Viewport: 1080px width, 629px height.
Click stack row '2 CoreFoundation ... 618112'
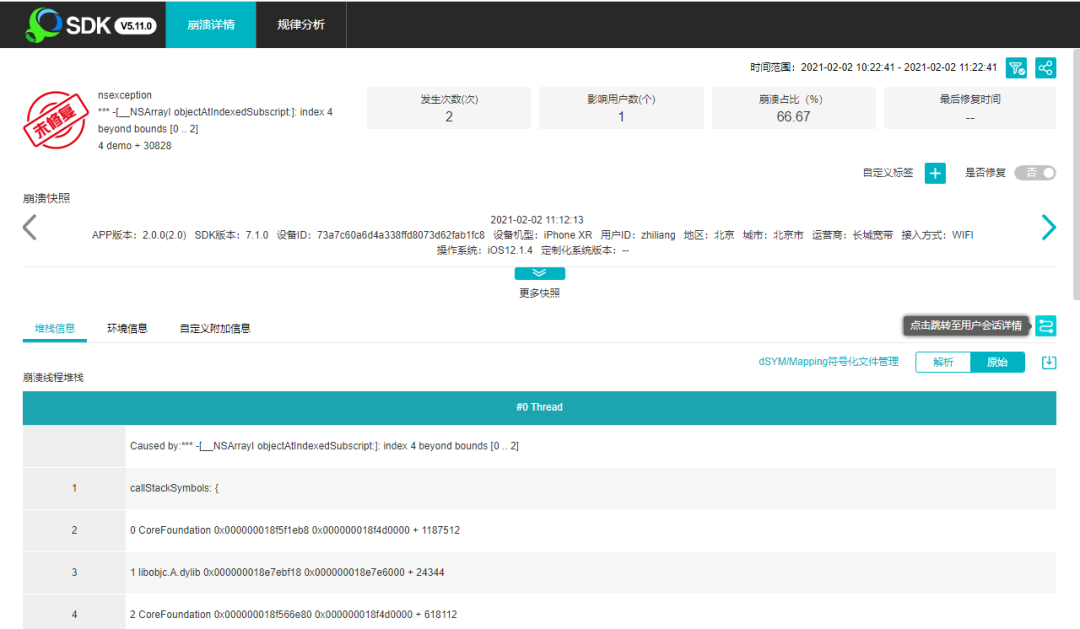coord(539,613)
